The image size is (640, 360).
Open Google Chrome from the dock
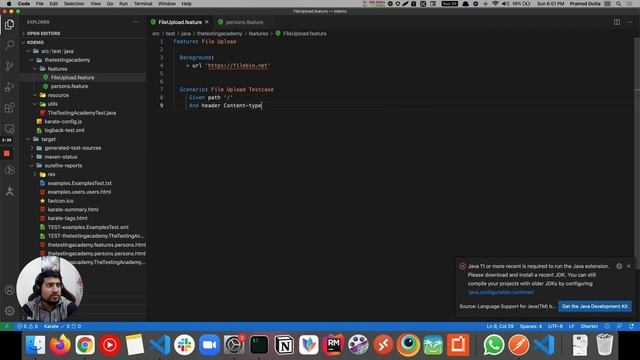(x=85, y=345)
